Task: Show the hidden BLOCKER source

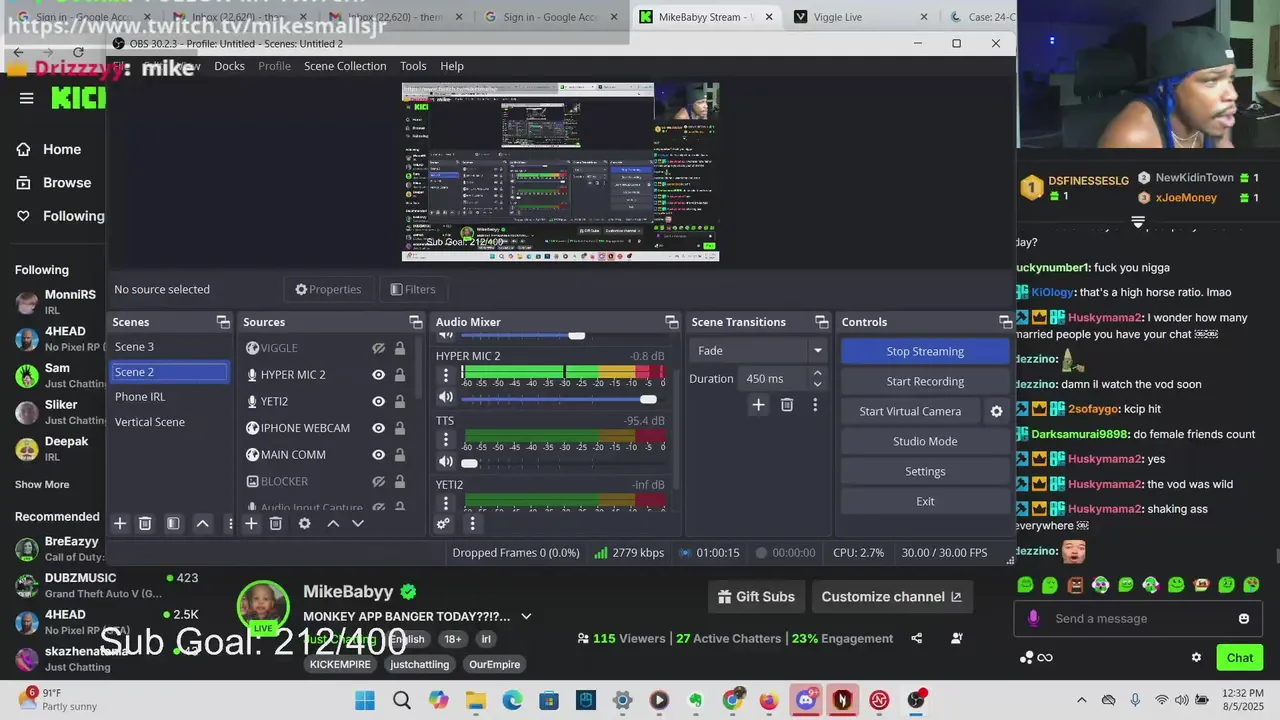Action: click(x=378, y=481)
